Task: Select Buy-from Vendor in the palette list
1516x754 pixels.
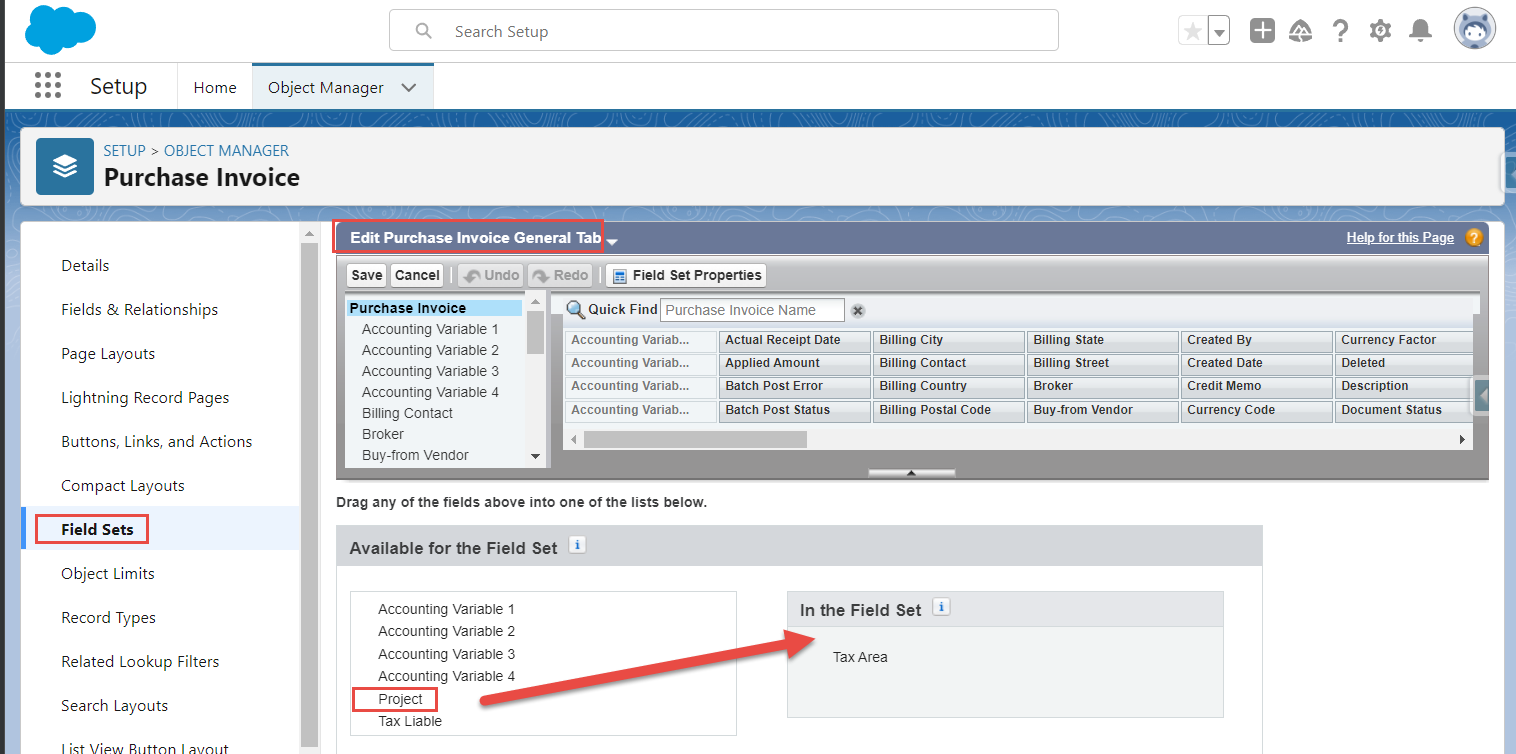Action: [x=415, y=455]
